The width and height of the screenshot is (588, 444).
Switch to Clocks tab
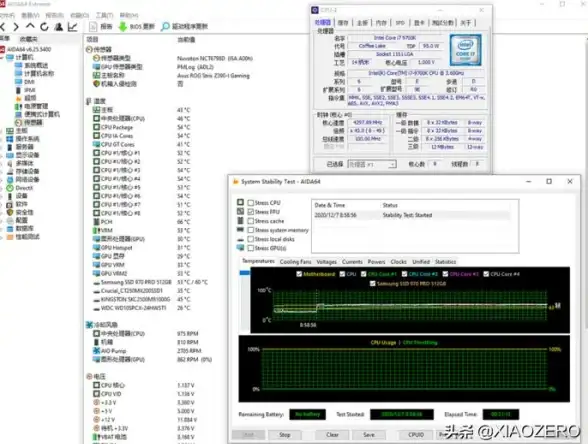[x=399, y=262]
